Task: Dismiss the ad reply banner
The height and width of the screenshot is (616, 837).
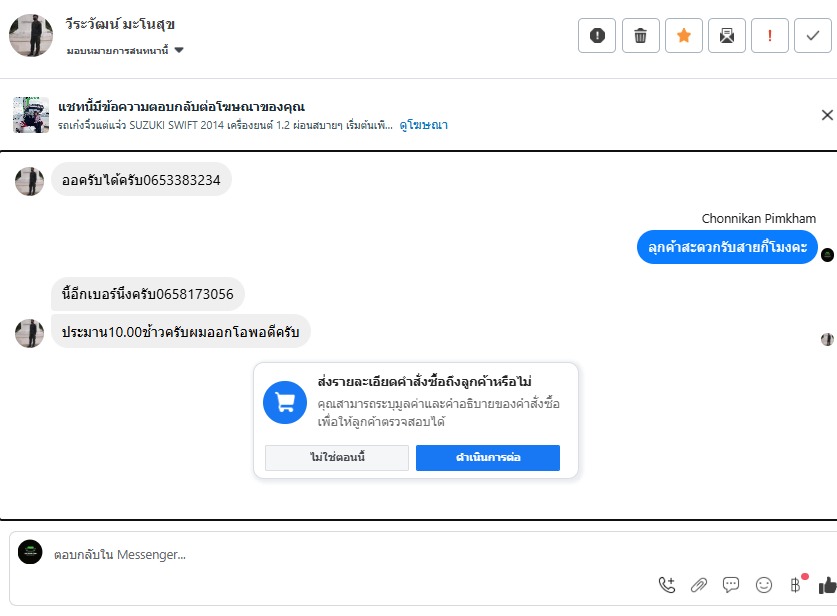Action: (827, 115)
